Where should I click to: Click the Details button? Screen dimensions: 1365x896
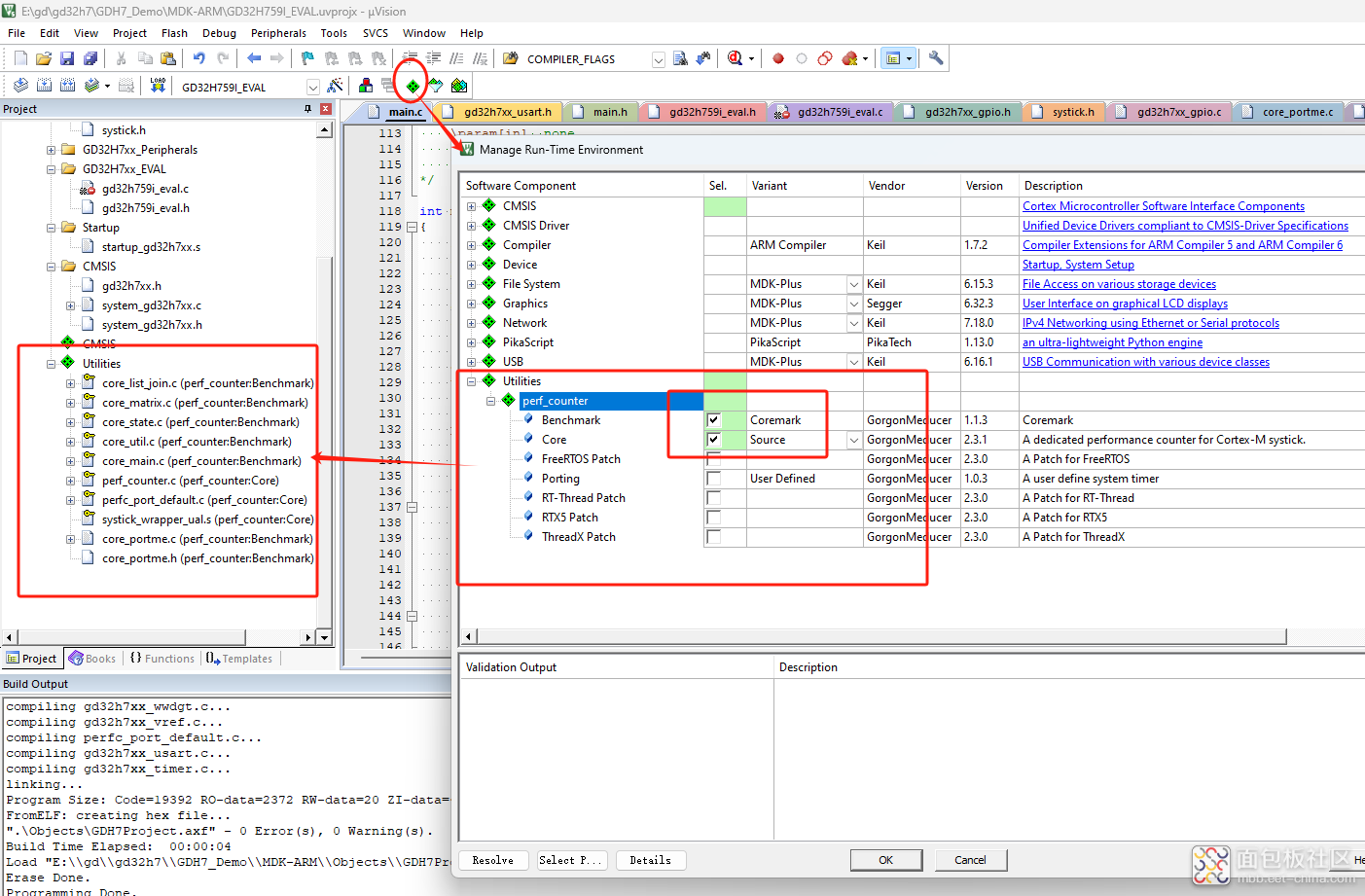(x=651, y=860)
